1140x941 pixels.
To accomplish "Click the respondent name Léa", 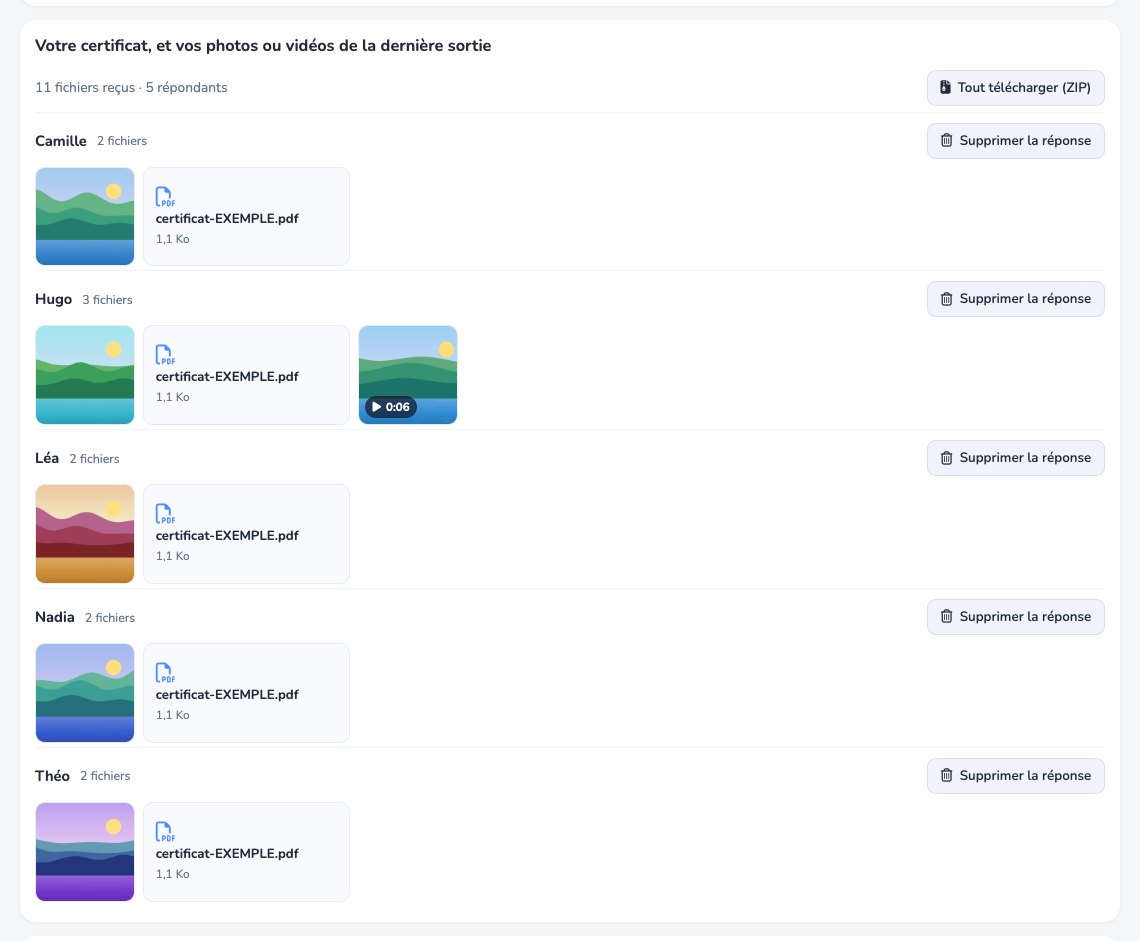I will [x=47, y=457].
